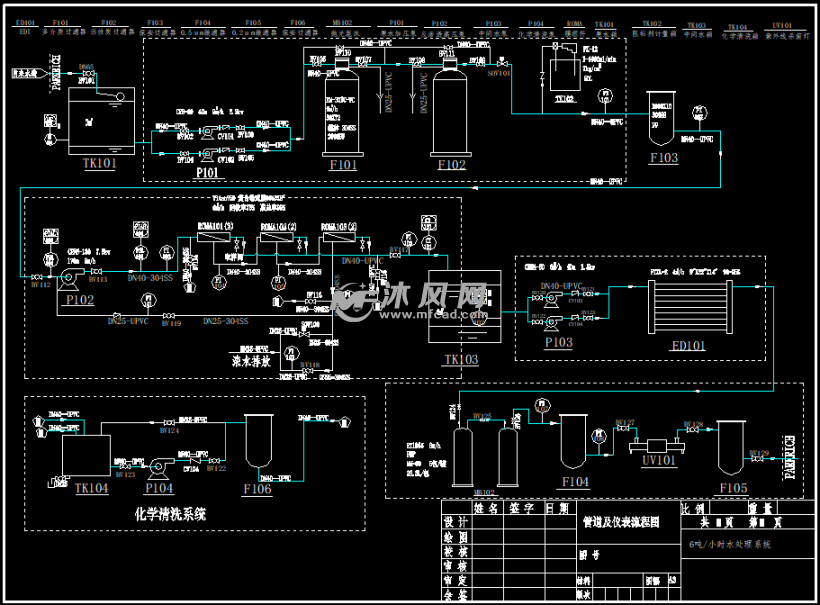Click the TK104 cleaning tank
820x605 pixels.
tap(86, 455)
